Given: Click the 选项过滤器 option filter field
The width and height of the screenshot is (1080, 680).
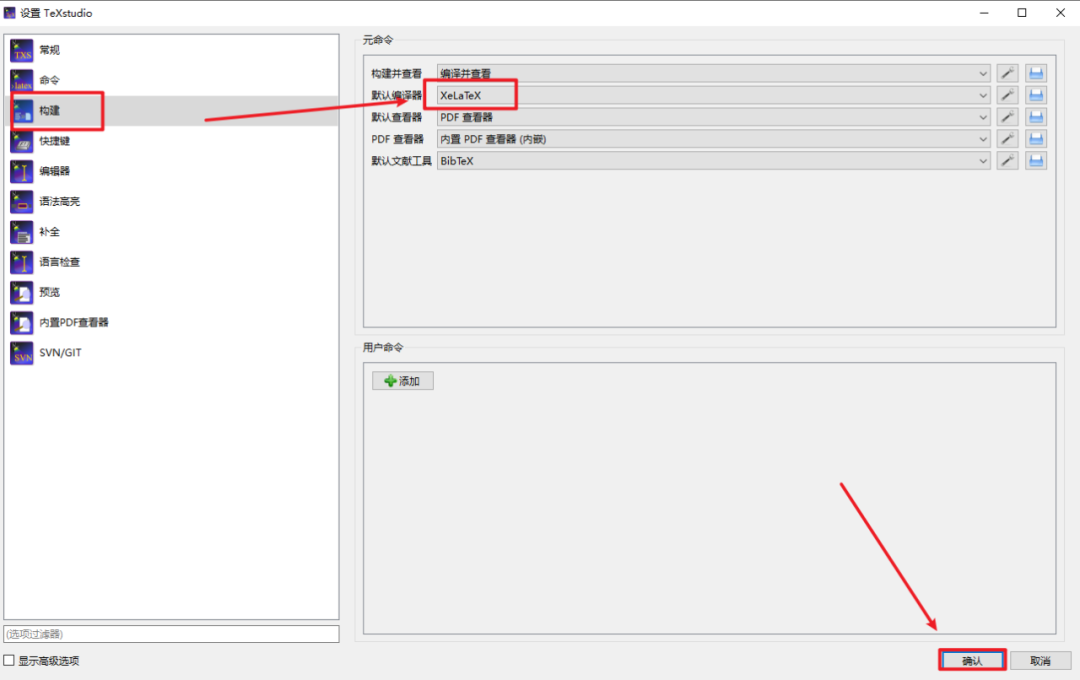Looking at the screenshot, I should [x=171, y=634].
